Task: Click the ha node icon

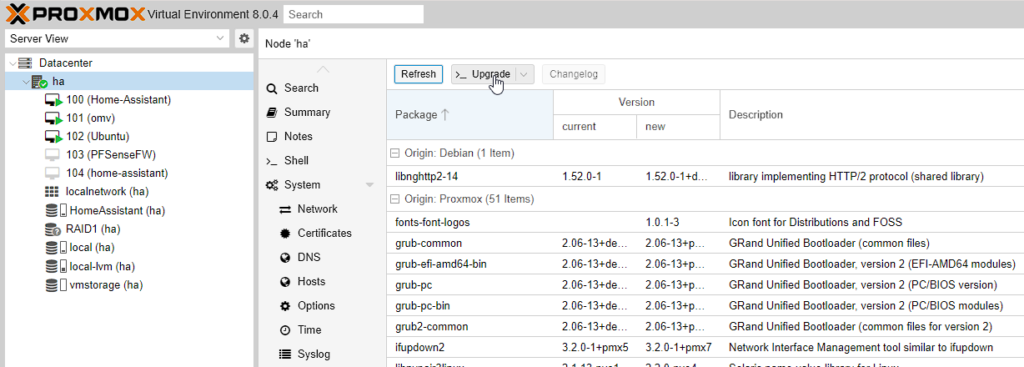Action: [x=39, y=82]
